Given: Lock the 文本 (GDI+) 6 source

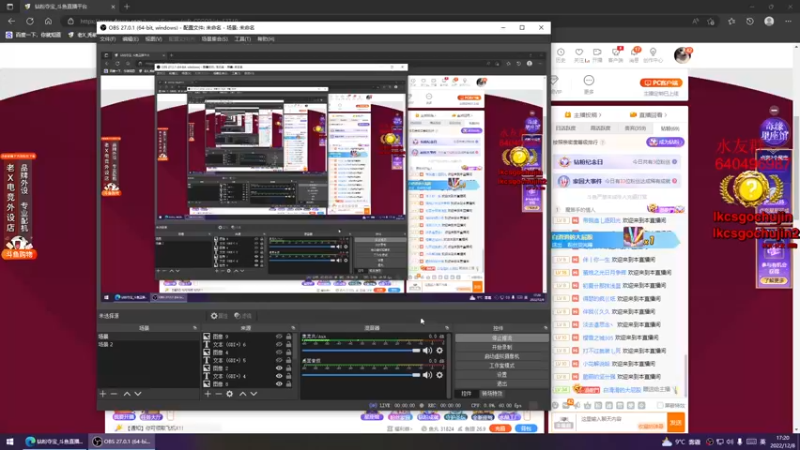Looking at the screenshot, I should tap(289, 344).
